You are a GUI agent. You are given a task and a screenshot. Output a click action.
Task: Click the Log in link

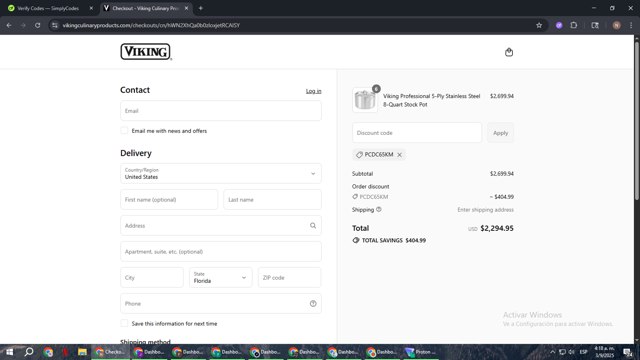point(313,91)
